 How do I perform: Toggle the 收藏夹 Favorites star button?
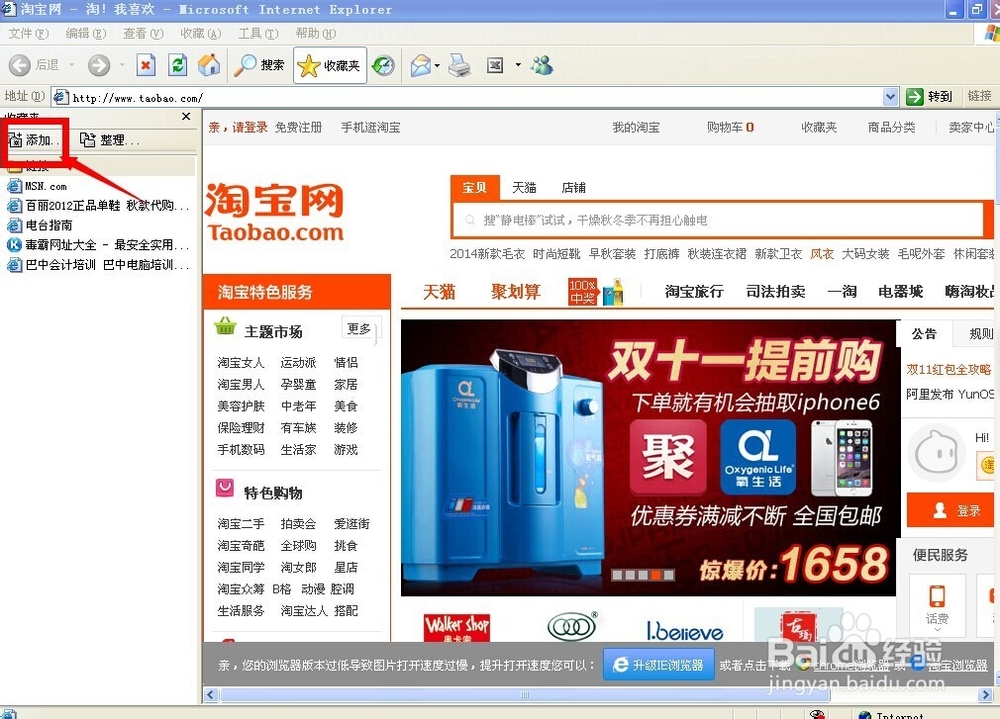[330, 65]
